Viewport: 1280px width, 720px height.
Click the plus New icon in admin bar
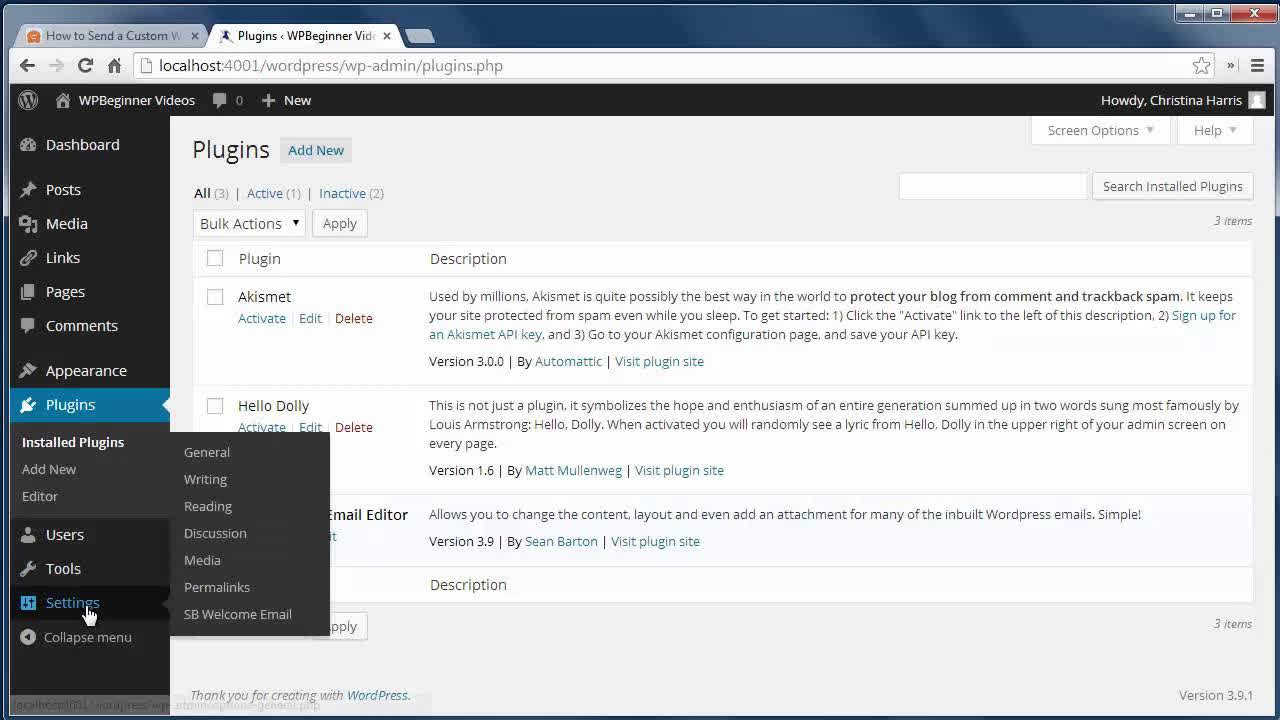click(268, 100)
